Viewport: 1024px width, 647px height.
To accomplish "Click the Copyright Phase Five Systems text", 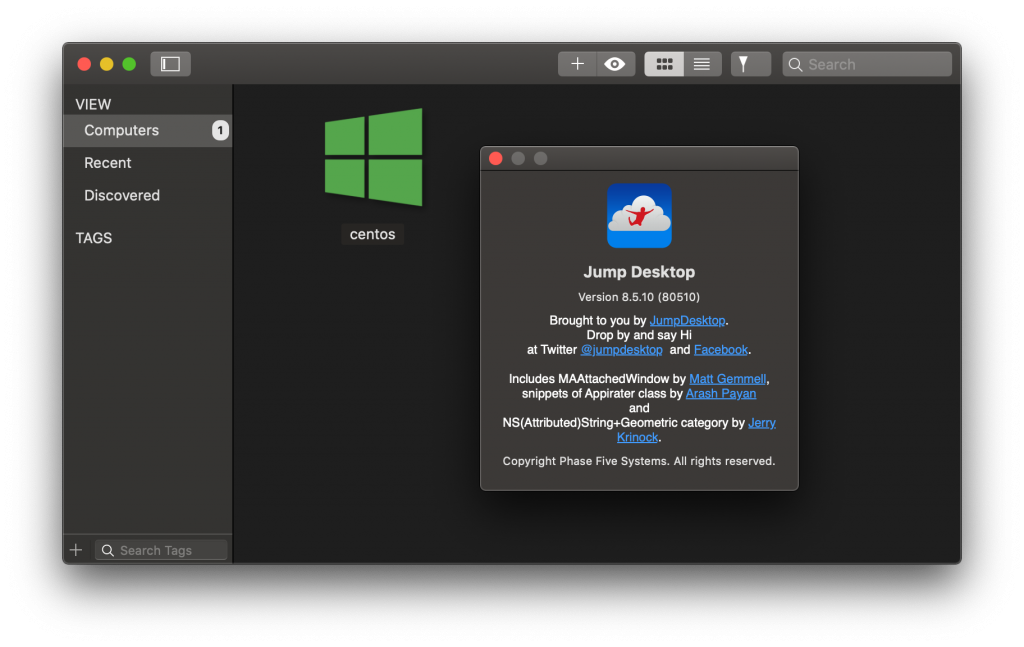I will point(639,461).
